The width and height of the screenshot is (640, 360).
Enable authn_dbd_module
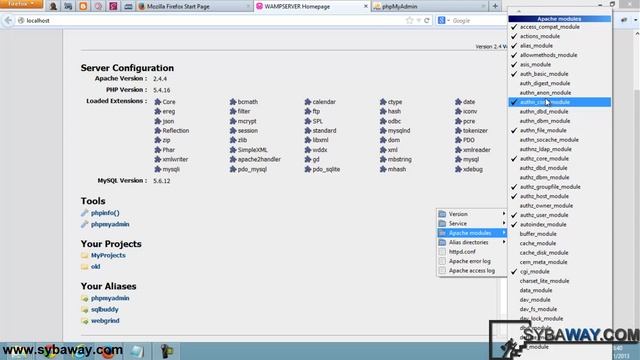(x=559, y=111)
